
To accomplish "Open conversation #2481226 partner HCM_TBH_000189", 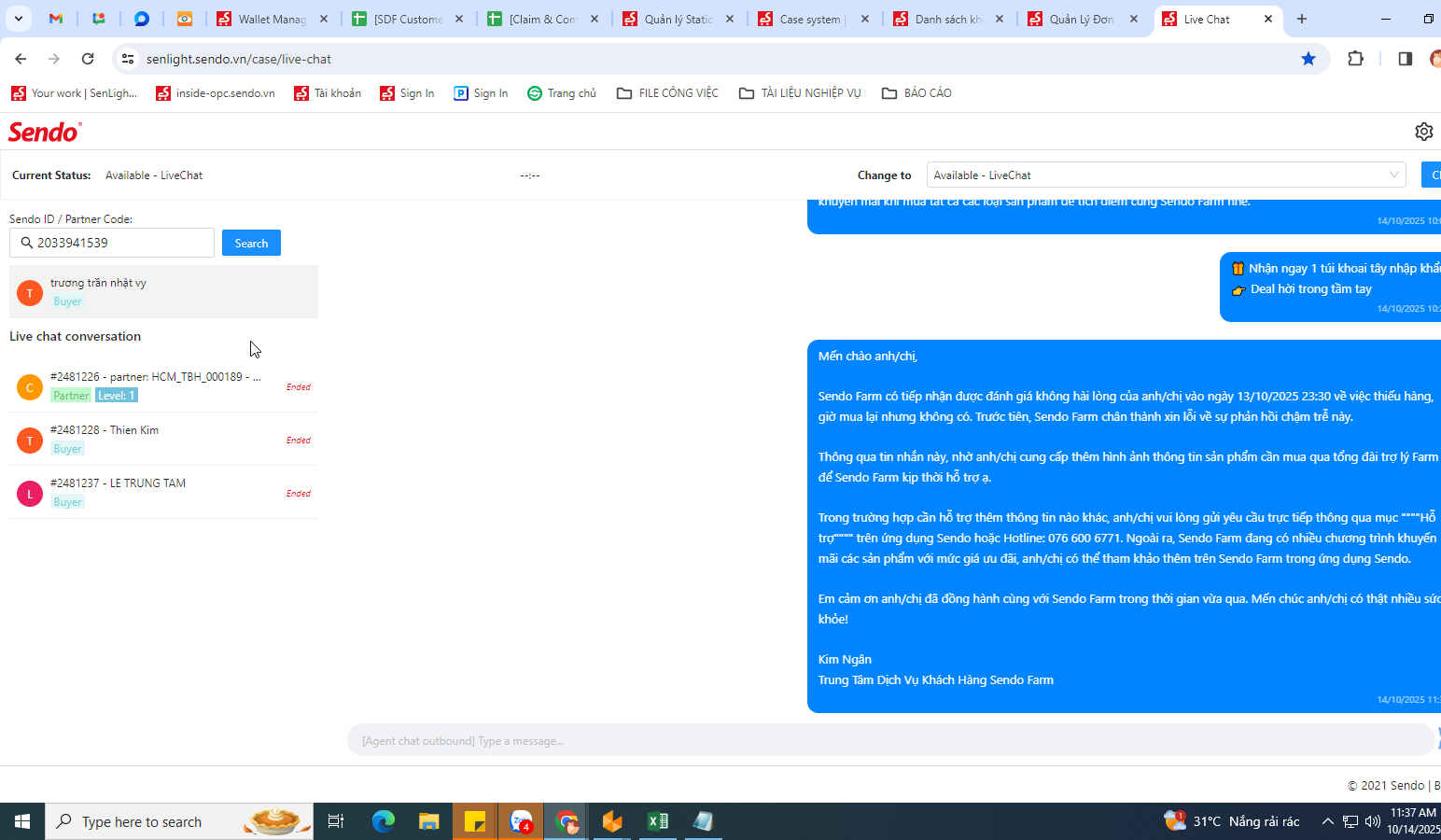I will pos(163,385).
